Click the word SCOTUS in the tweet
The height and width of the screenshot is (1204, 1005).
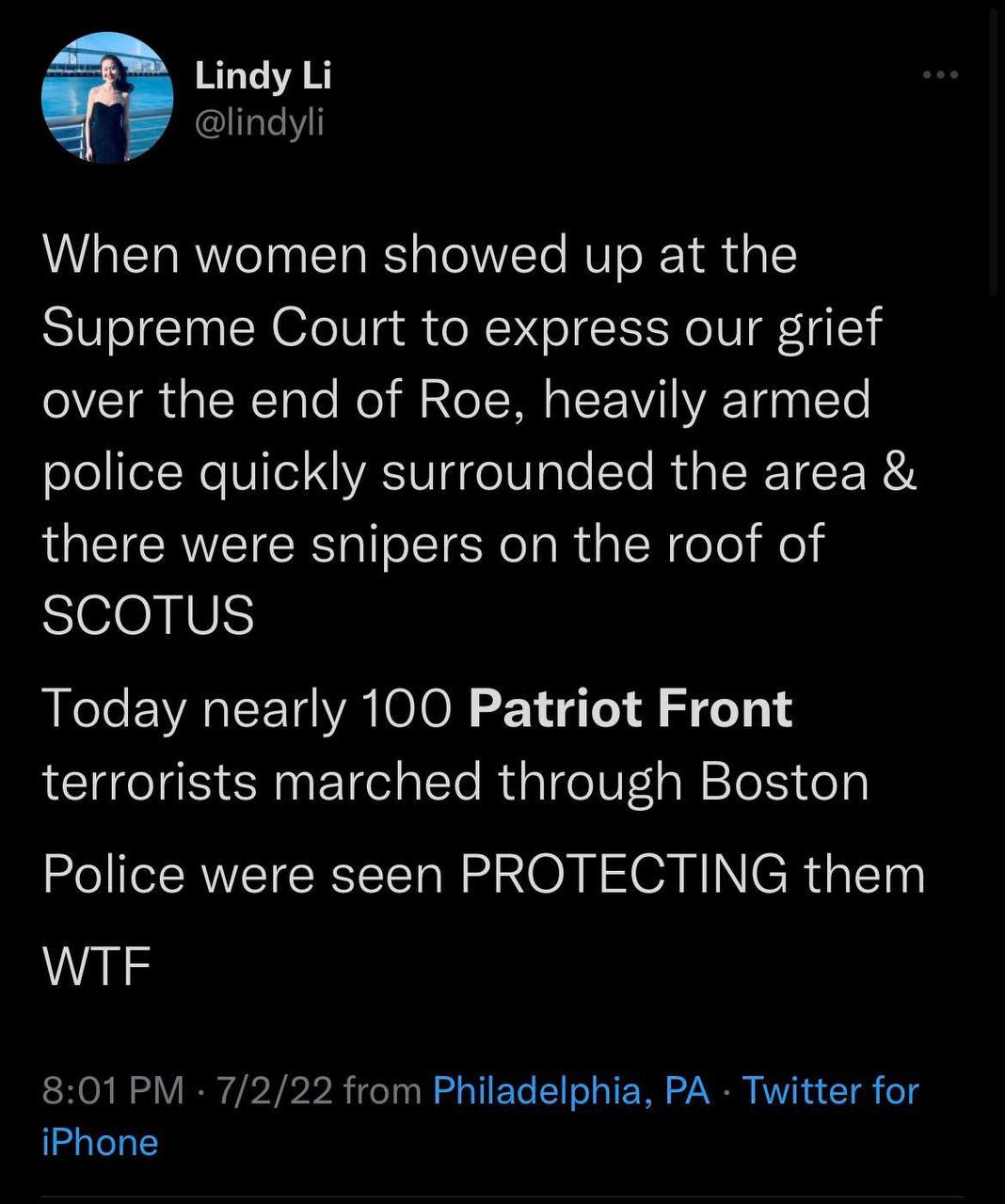tap(149, 615)
